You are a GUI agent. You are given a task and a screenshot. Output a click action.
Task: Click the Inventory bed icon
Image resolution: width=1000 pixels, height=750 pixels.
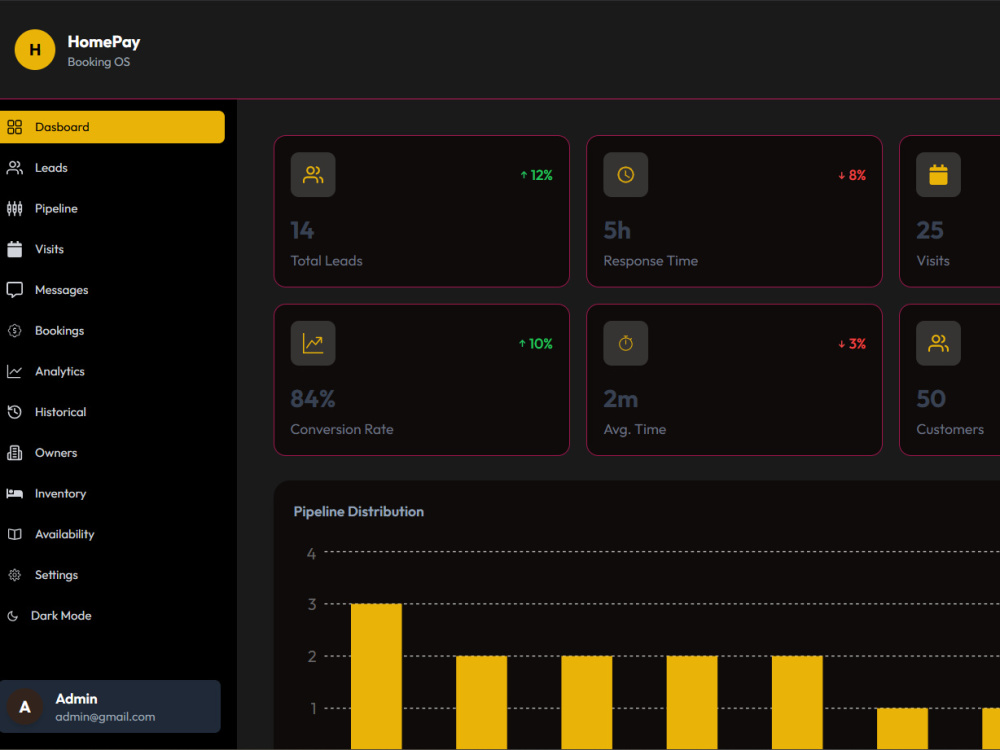[x=15, y=494]
